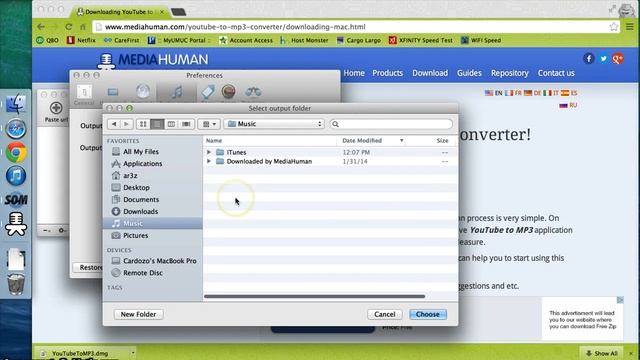Click the Chrome address bar

point(351,27)
